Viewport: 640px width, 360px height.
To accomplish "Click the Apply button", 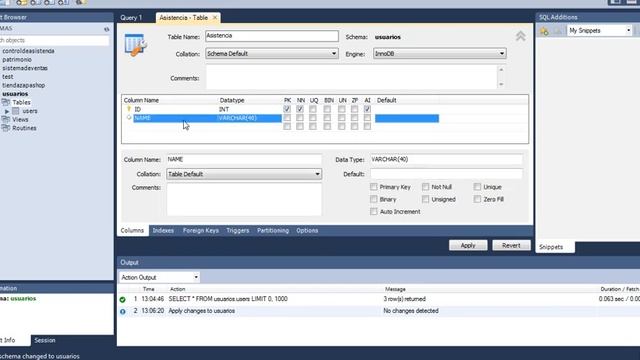I will pyautogui.click(x=468, y=245).
